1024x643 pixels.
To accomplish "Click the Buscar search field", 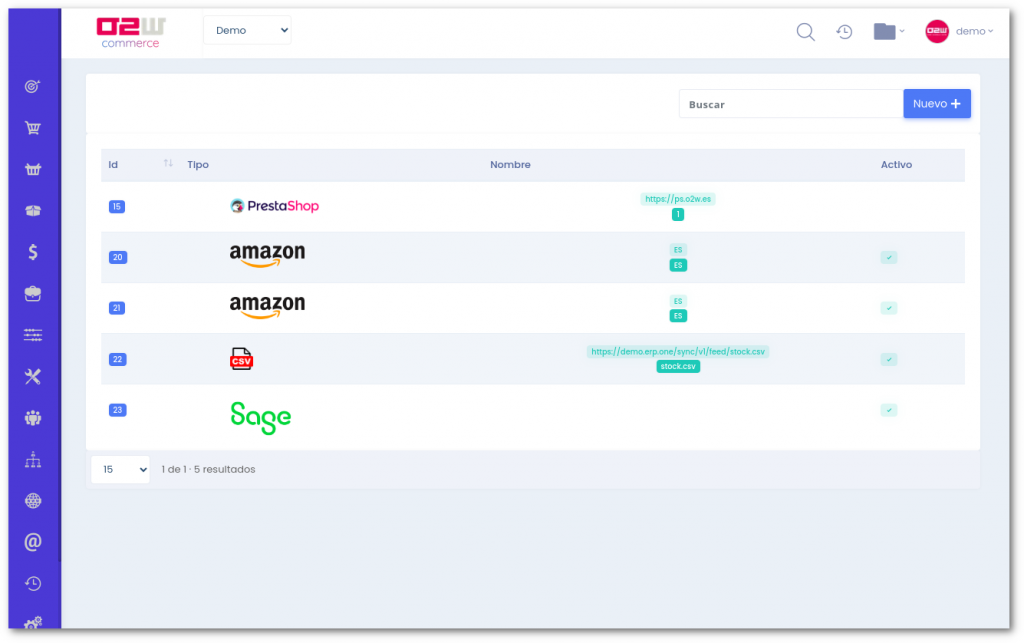I will pos(790,104).
